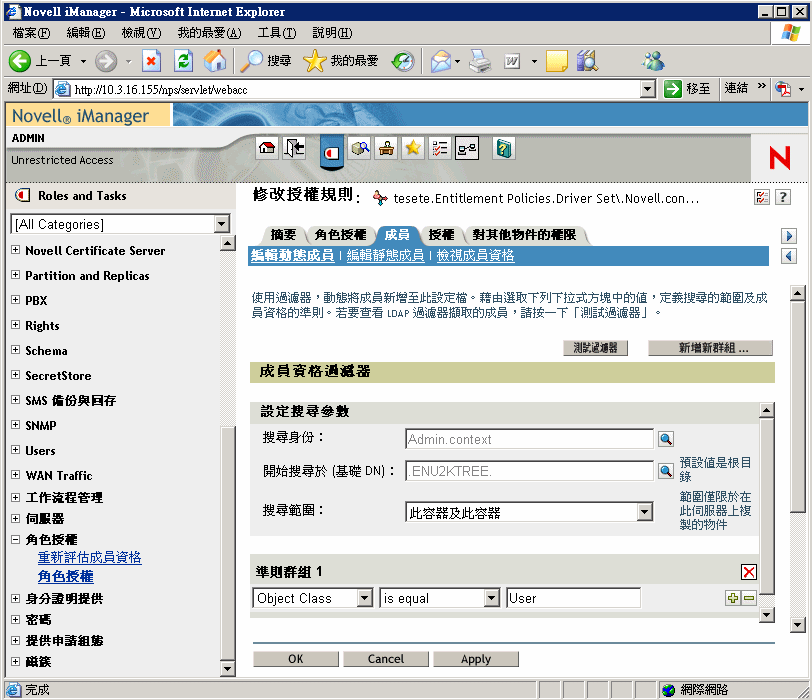The height and width of the screenshot is (700, 812).
Task: Click the sidebar scrollbar up arrow
Action: 227,242
